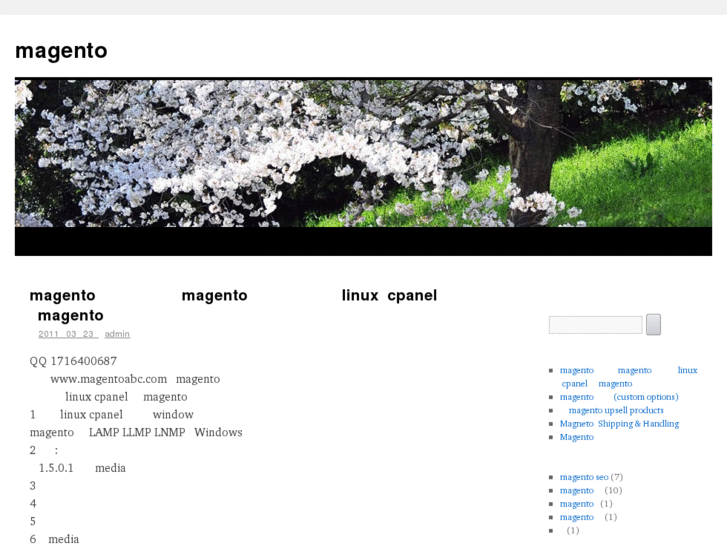Focus the sidebar search input field
Screen dimensions: 727x545
pos(595,325)
